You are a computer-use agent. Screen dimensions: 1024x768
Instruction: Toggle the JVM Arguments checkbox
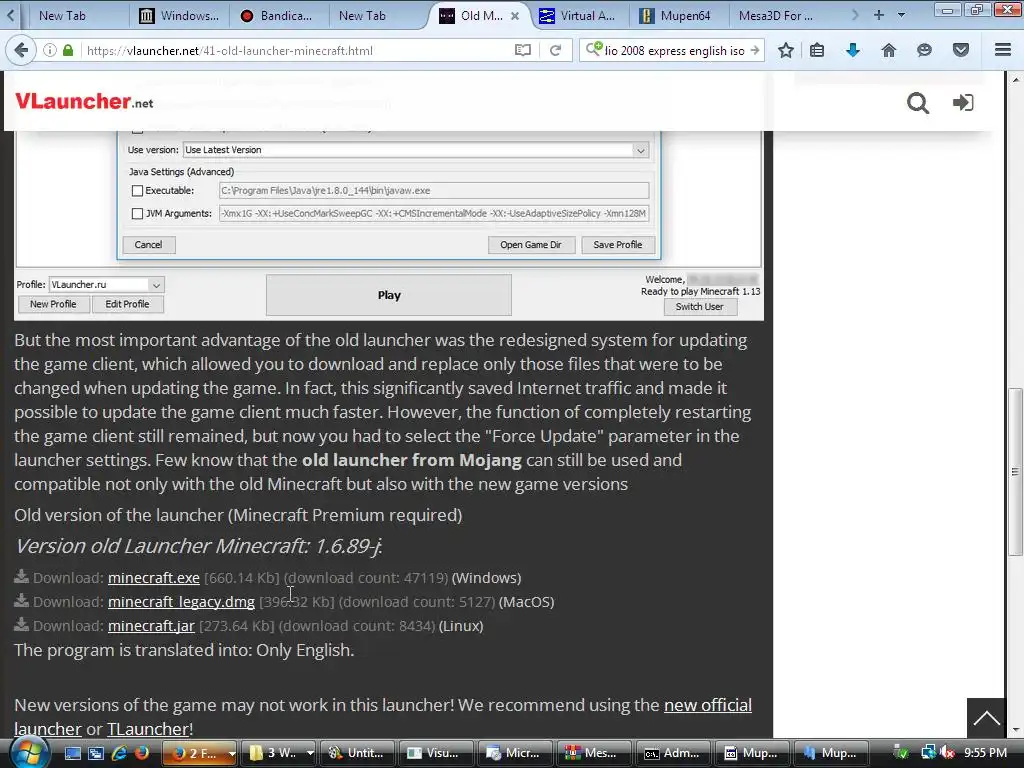pos(137,214)
